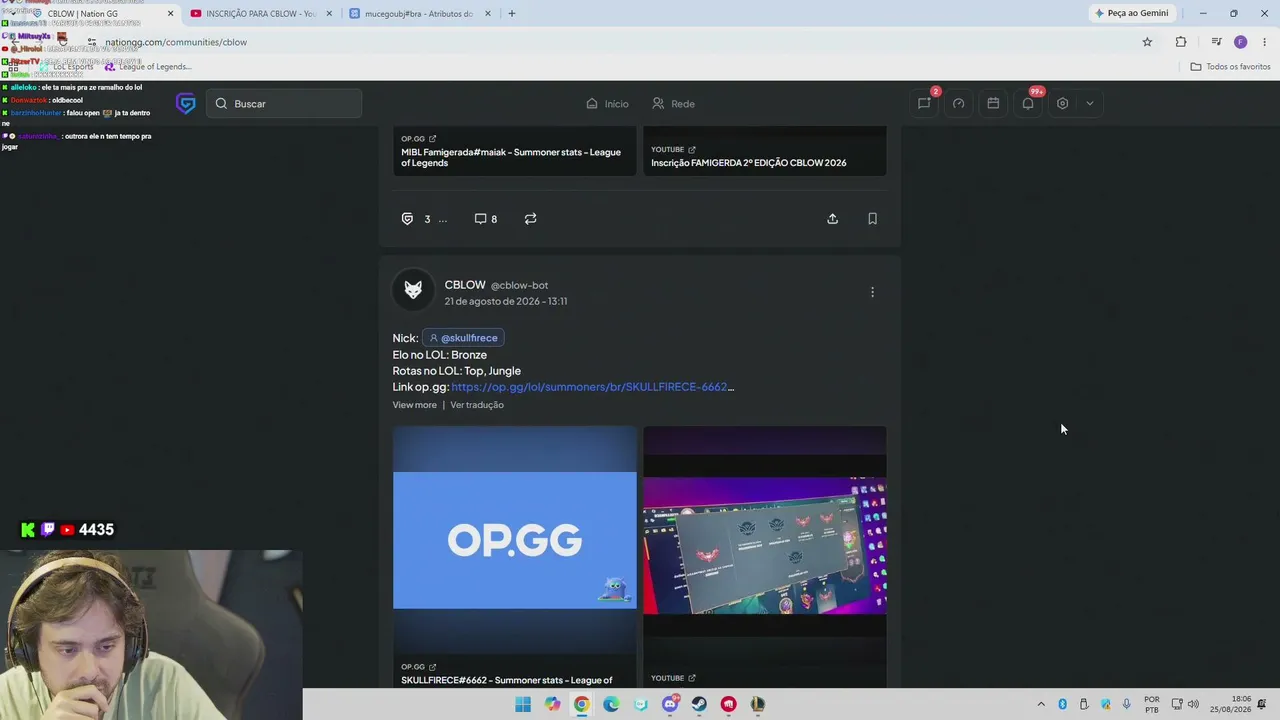The image size is (1280, 720).
Task: Show hidden system tray icons
Action: pos(1041,704)
